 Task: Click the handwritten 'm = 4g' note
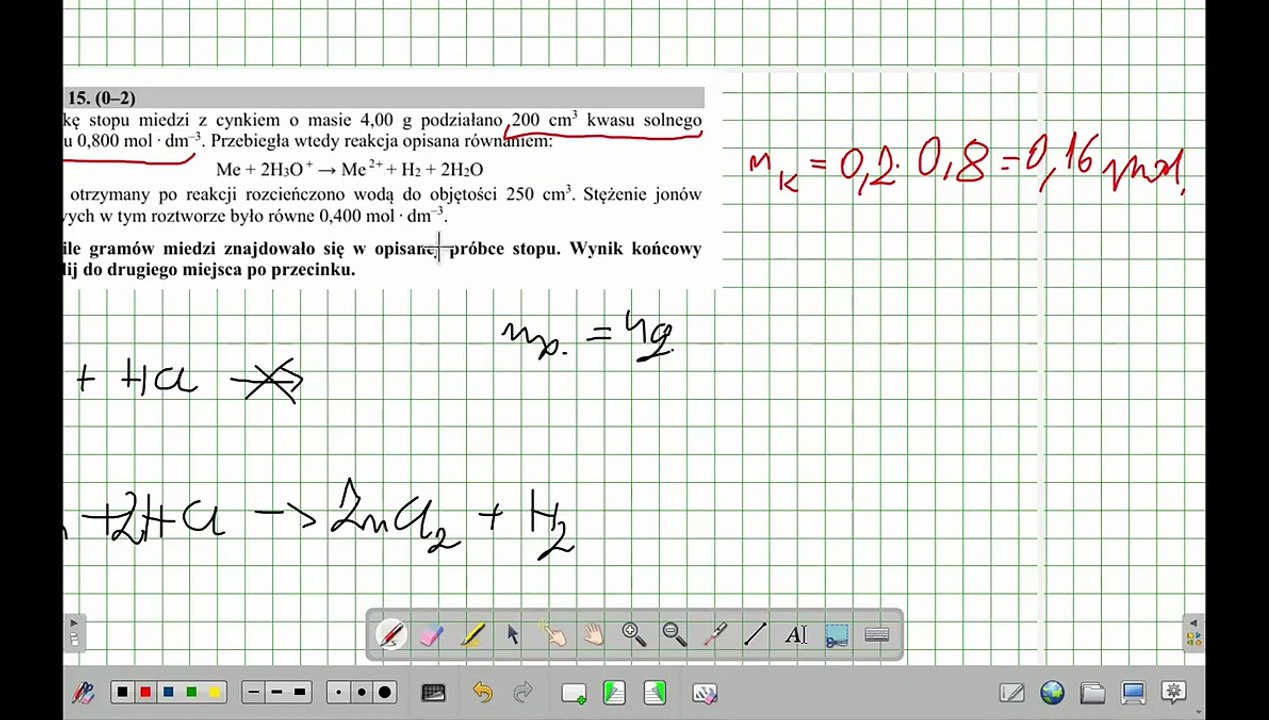click(588, 336)
